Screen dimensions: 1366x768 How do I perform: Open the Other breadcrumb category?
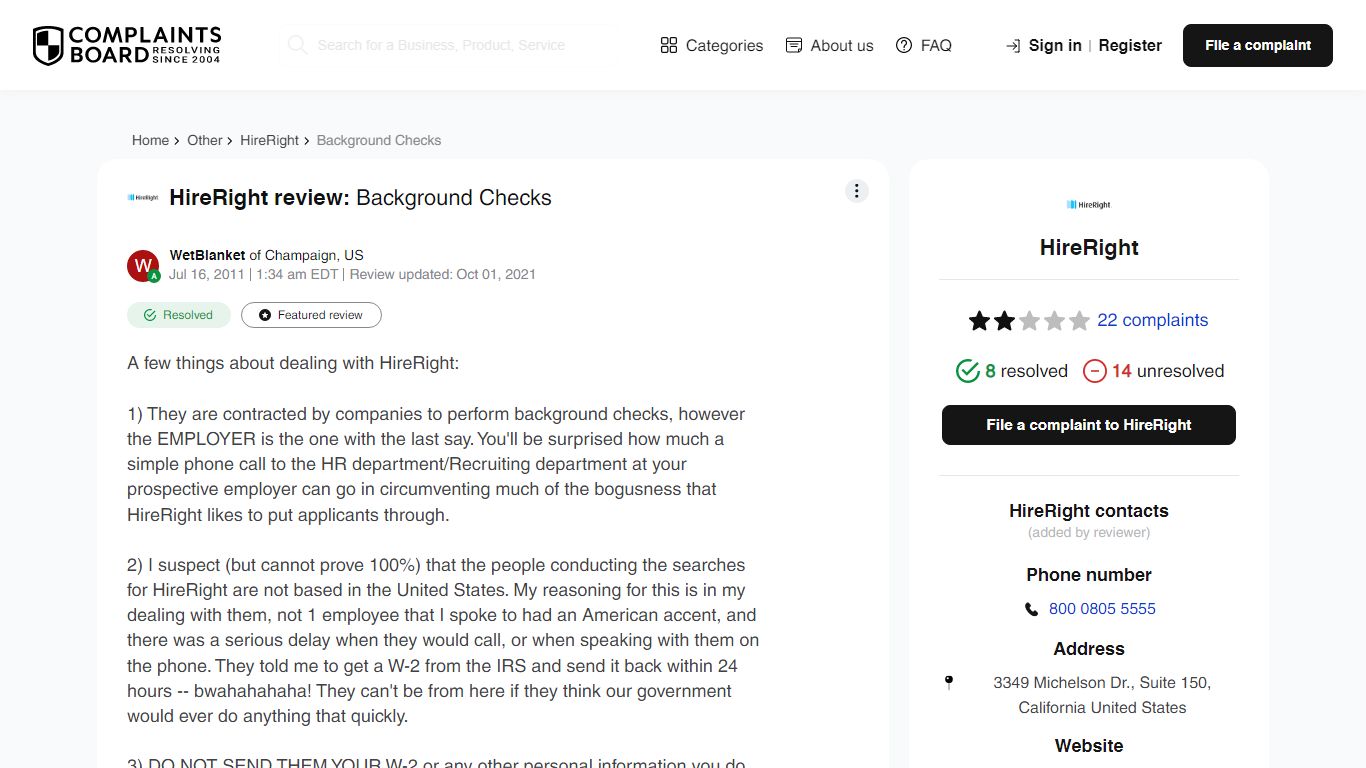pos(205,140)
